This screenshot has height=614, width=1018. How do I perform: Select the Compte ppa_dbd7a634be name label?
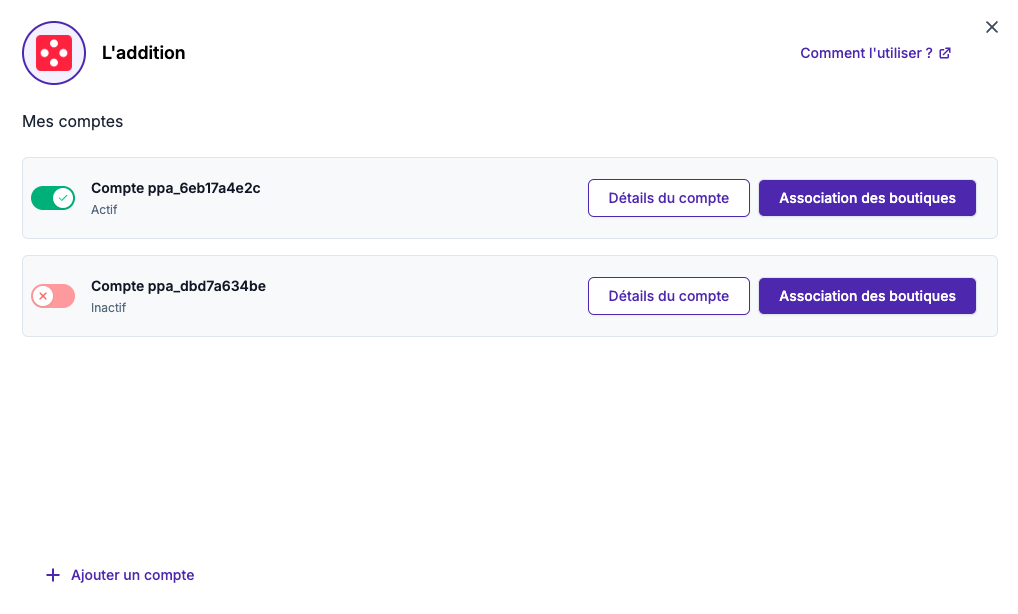tap(178, 286)
